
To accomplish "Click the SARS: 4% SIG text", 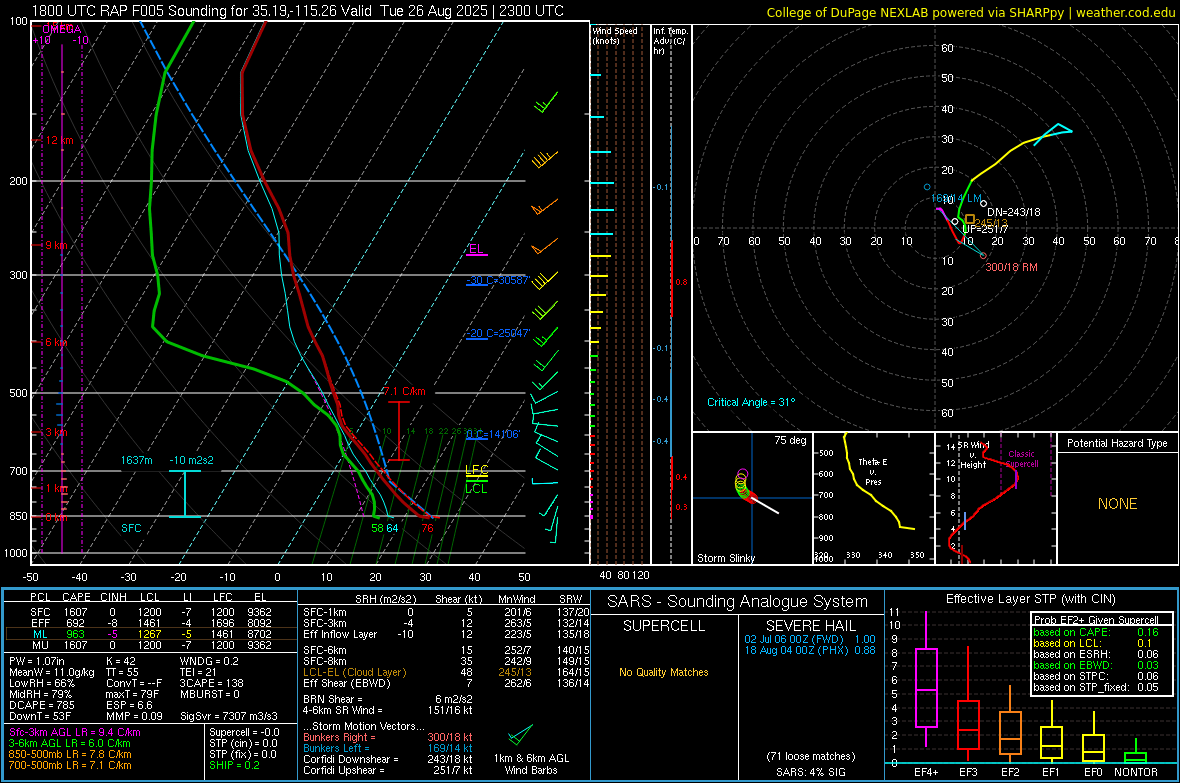I will coord(810,772).
